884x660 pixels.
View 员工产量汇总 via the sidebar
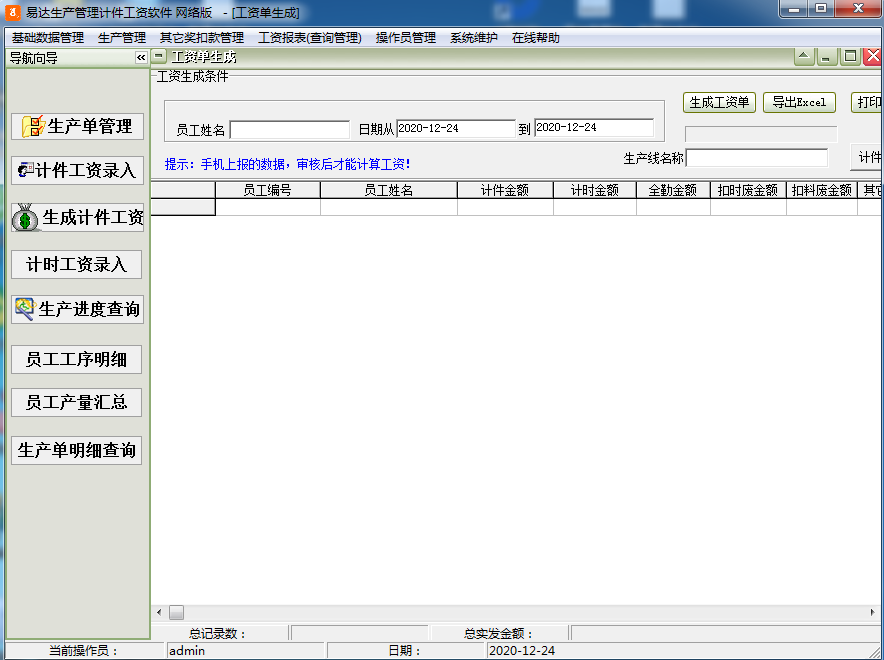coord(76,402)
